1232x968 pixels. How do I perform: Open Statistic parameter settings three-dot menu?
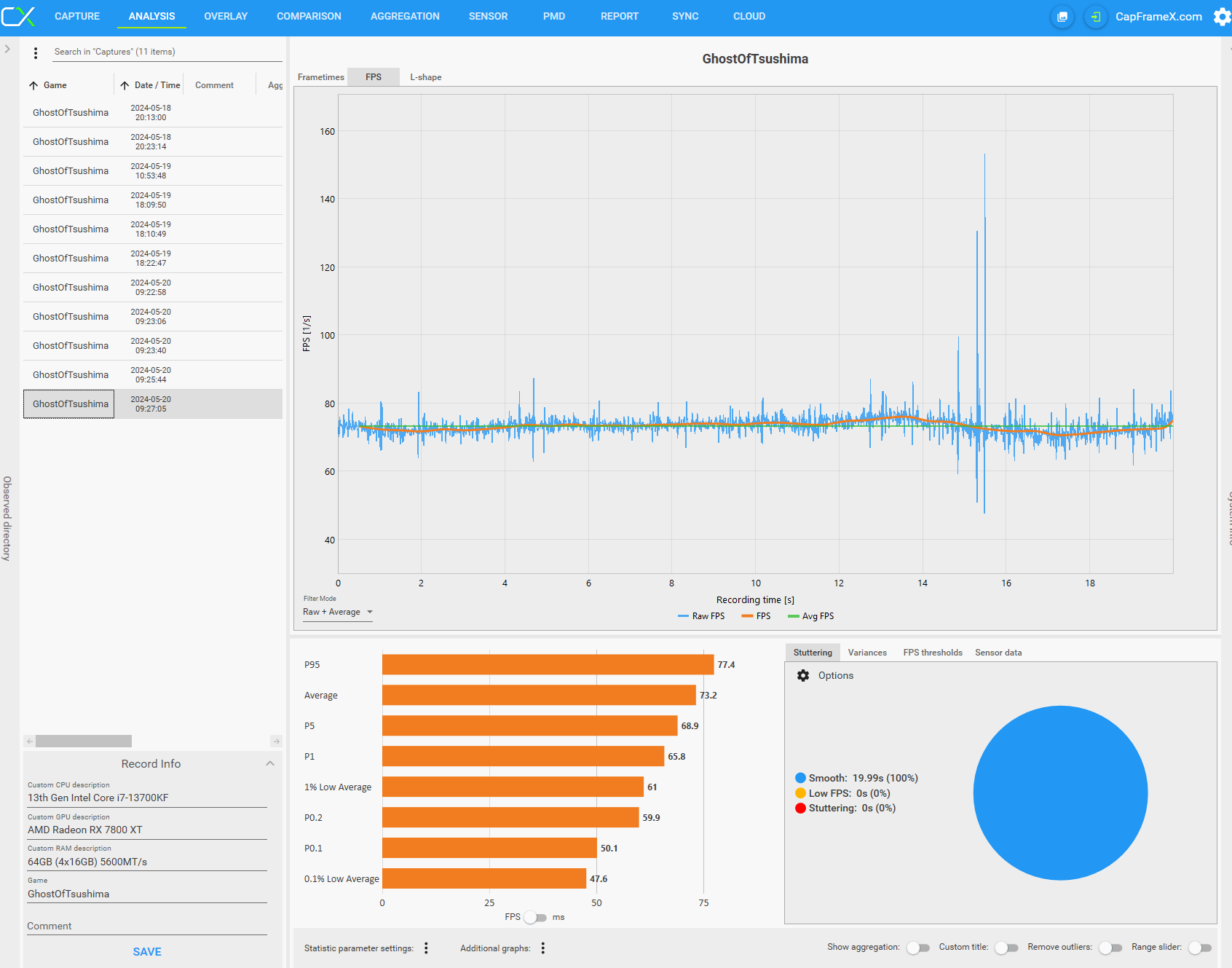426,948
